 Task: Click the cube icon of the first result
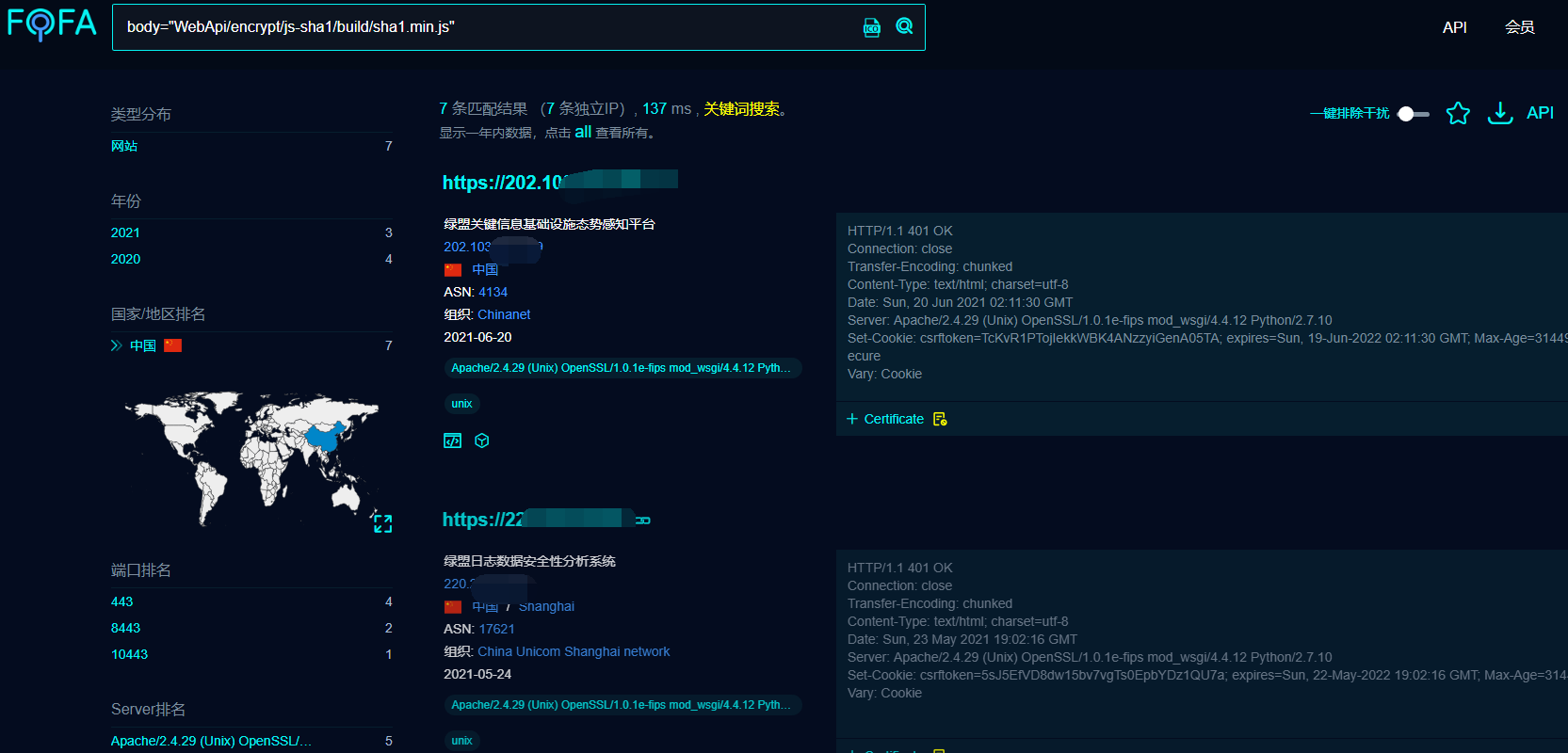pos(482,441)
